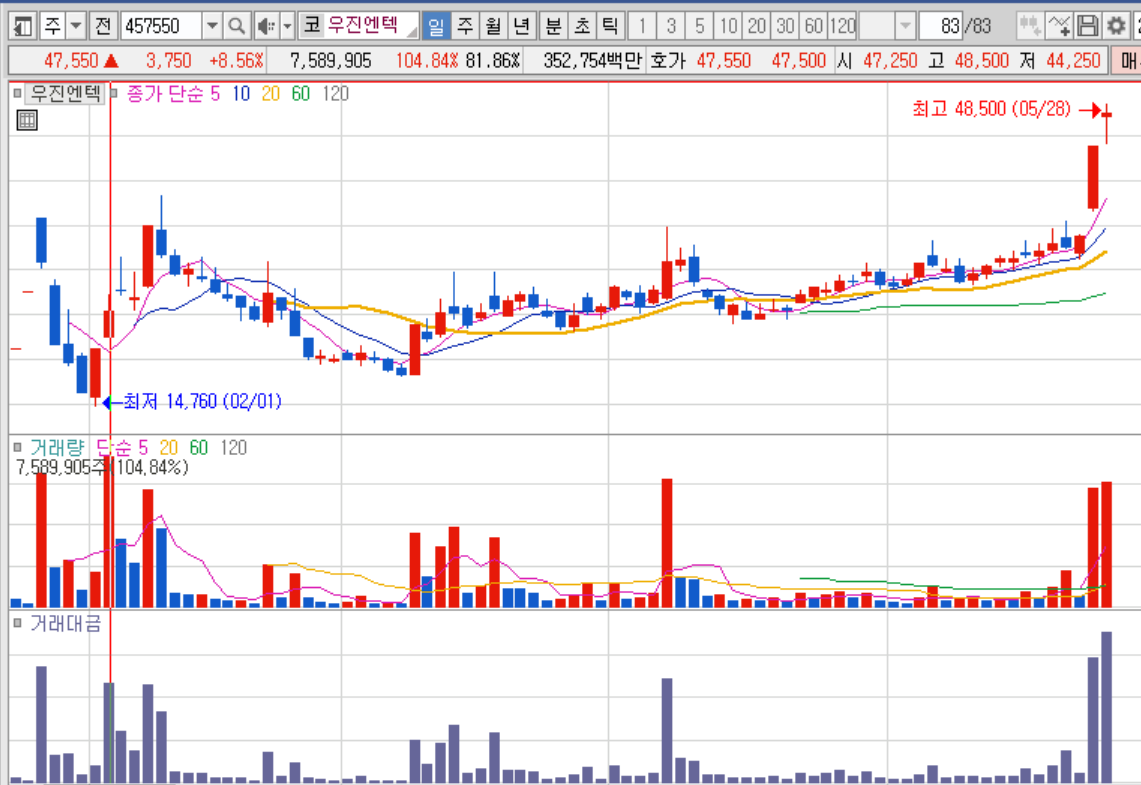Click small square beside 거래량 legend
This screenshot has width=1141, height=785.
(x=17, y=447)
